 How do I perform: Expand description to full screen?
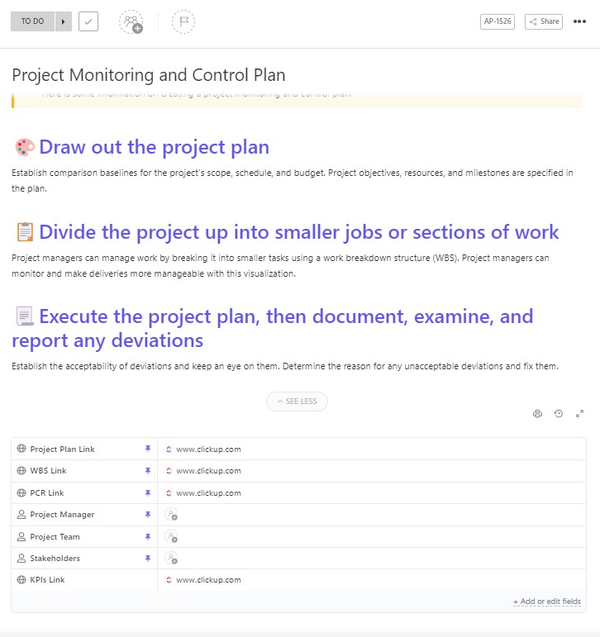pyautogui.click(x=580, y=414)
